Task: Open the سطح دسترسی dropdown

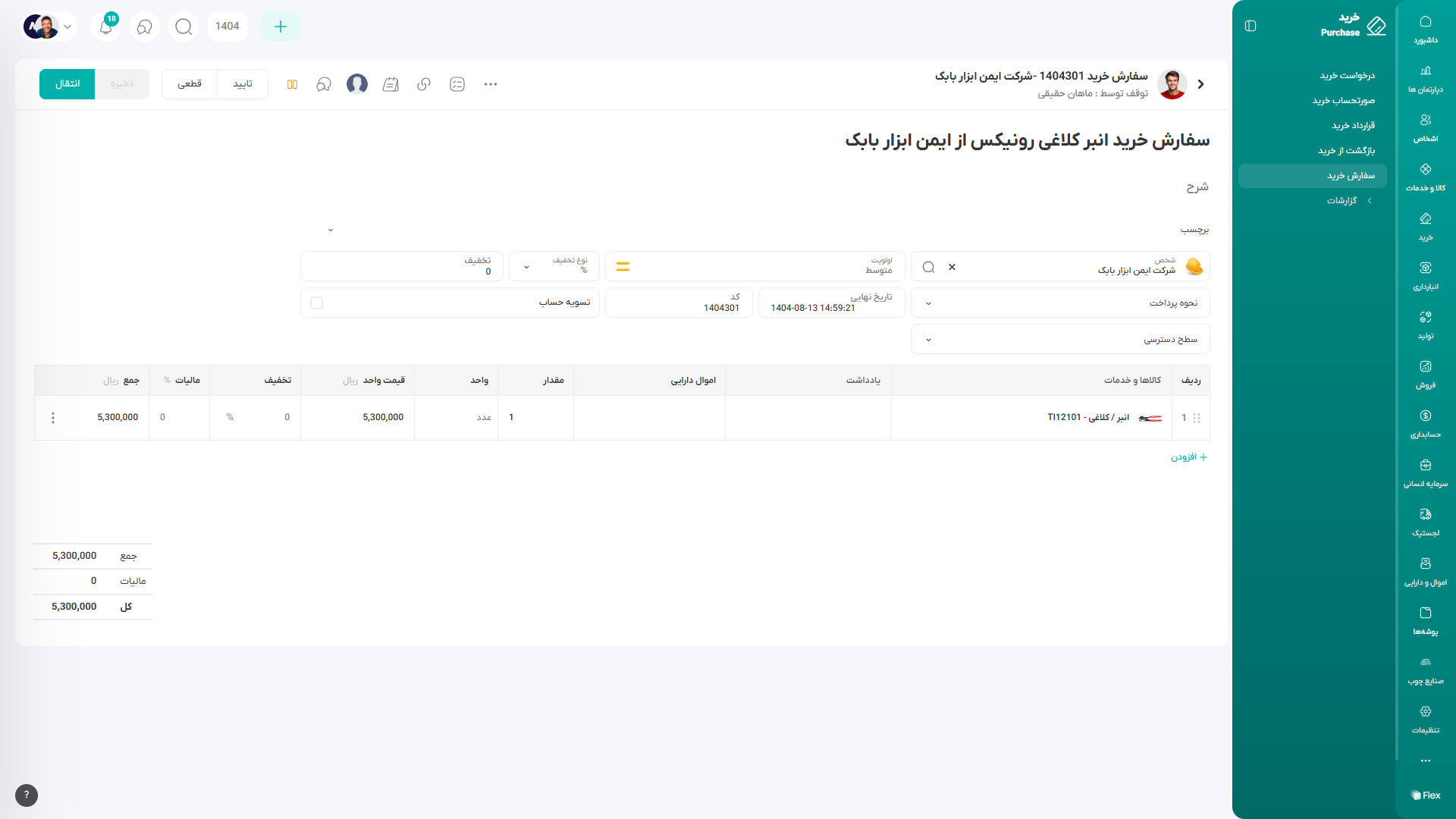Action: pyautogui.click(x=1059, y=339)
